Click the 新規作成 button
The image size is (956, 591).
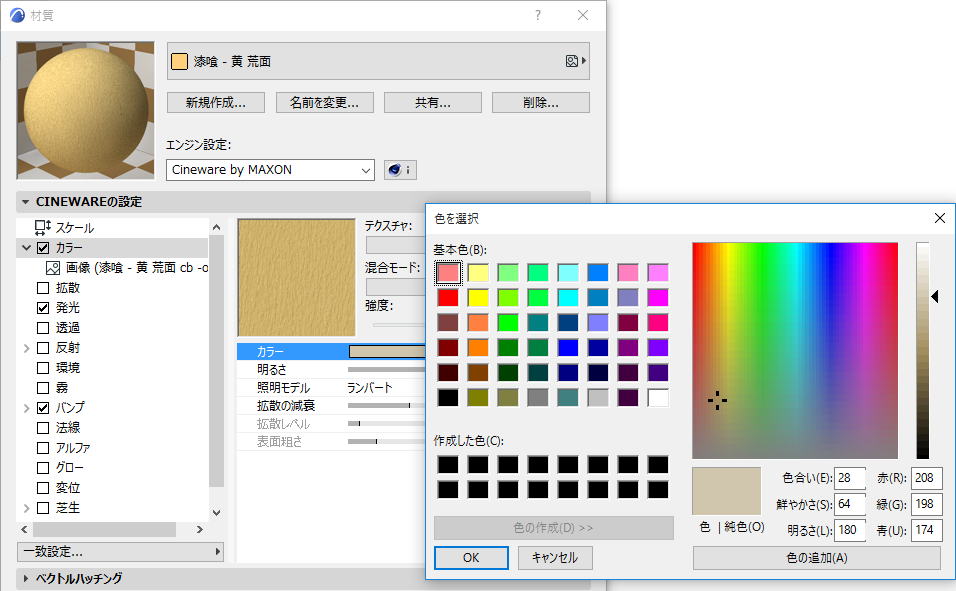[215, 101]
